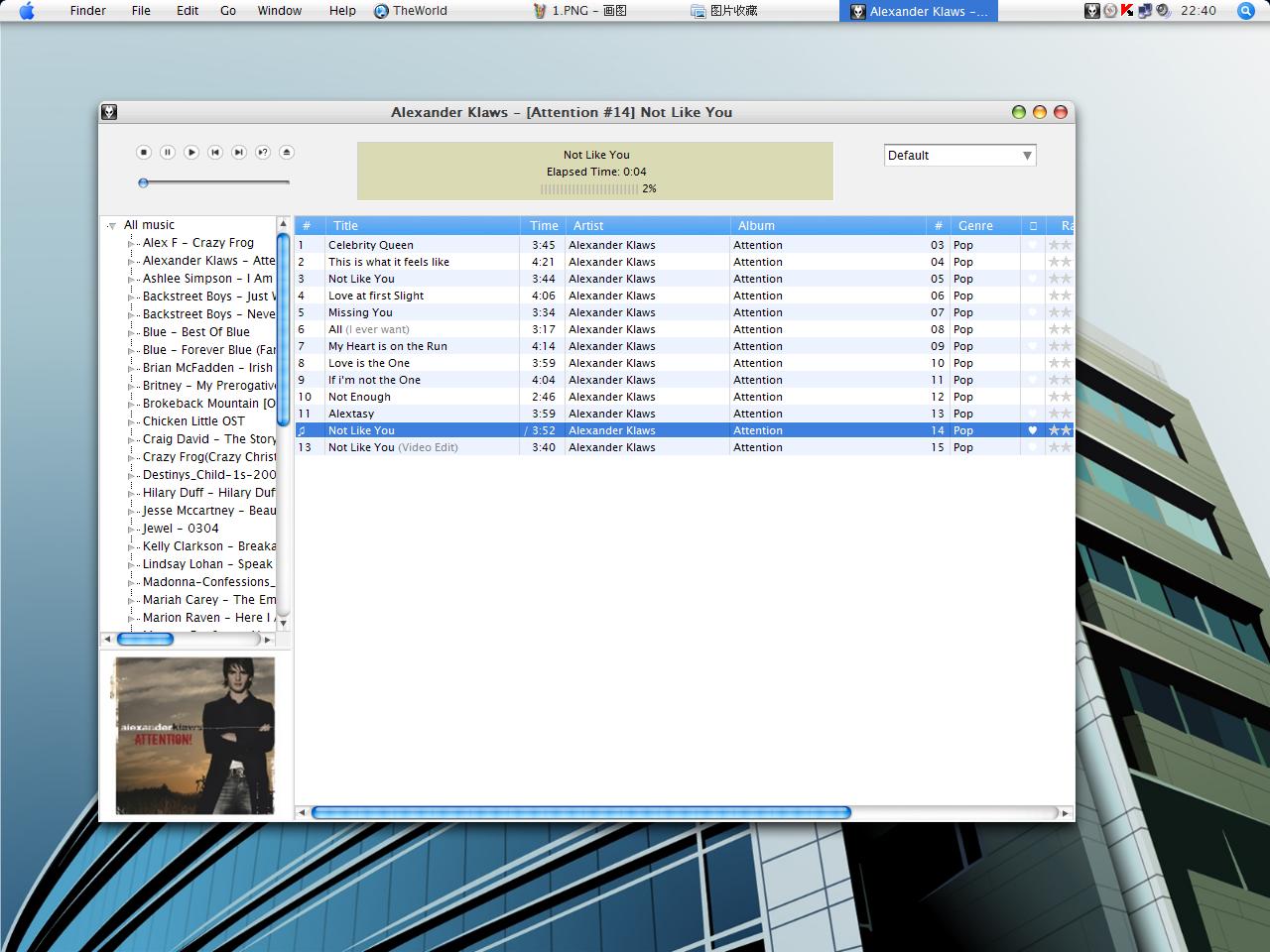This screenshot has width=1270, height=952.
Task: Click the play random track button
Action: [x=263, y=152]
